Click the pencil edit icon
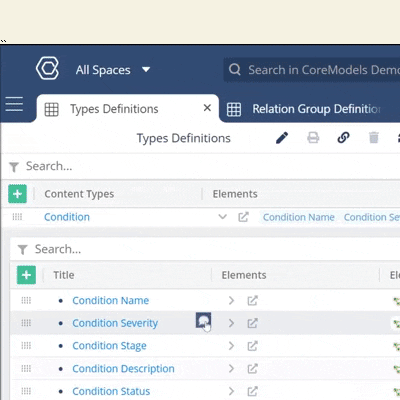Screen dimensions: 400x400 tap(282, 137)
